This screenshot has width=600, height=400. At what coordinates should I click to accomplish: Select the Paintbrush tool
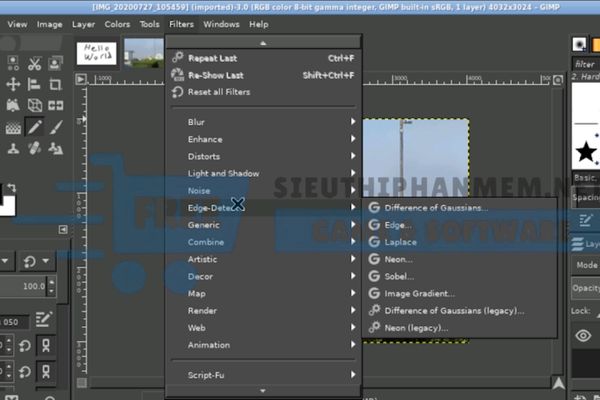(x=56, y=127)
